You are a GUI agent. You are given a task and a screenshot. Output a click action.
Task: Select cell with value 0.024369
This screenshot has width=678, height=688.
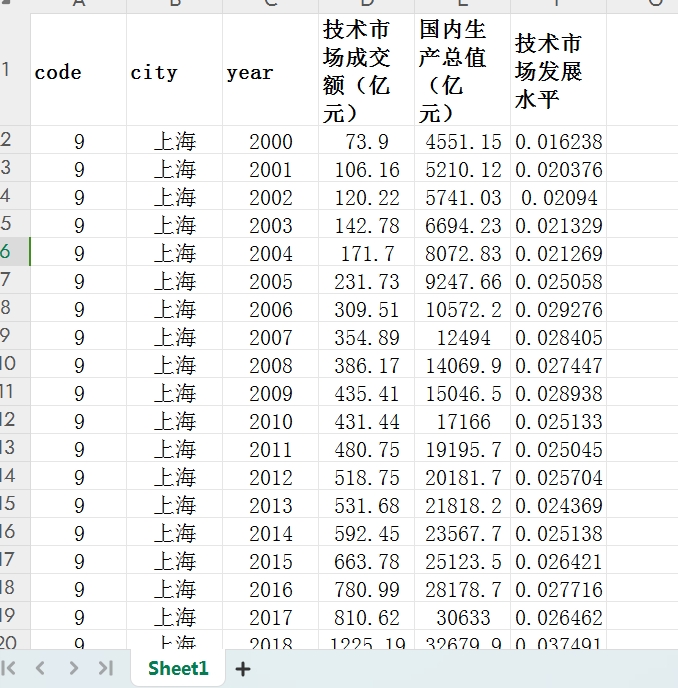[x=559, y=505]
